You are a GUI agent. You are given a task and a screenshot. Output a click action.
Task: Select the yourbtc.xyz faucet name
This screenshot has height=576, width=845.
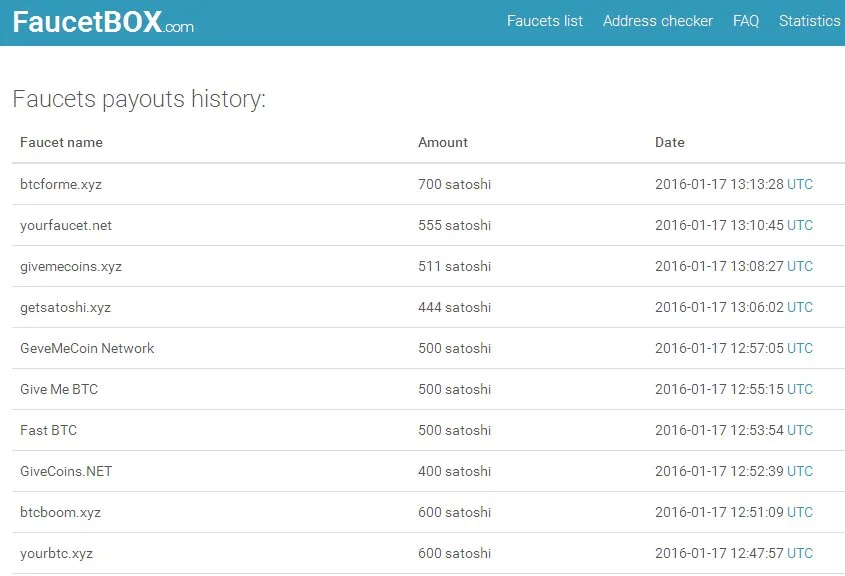tap(57, 553)
